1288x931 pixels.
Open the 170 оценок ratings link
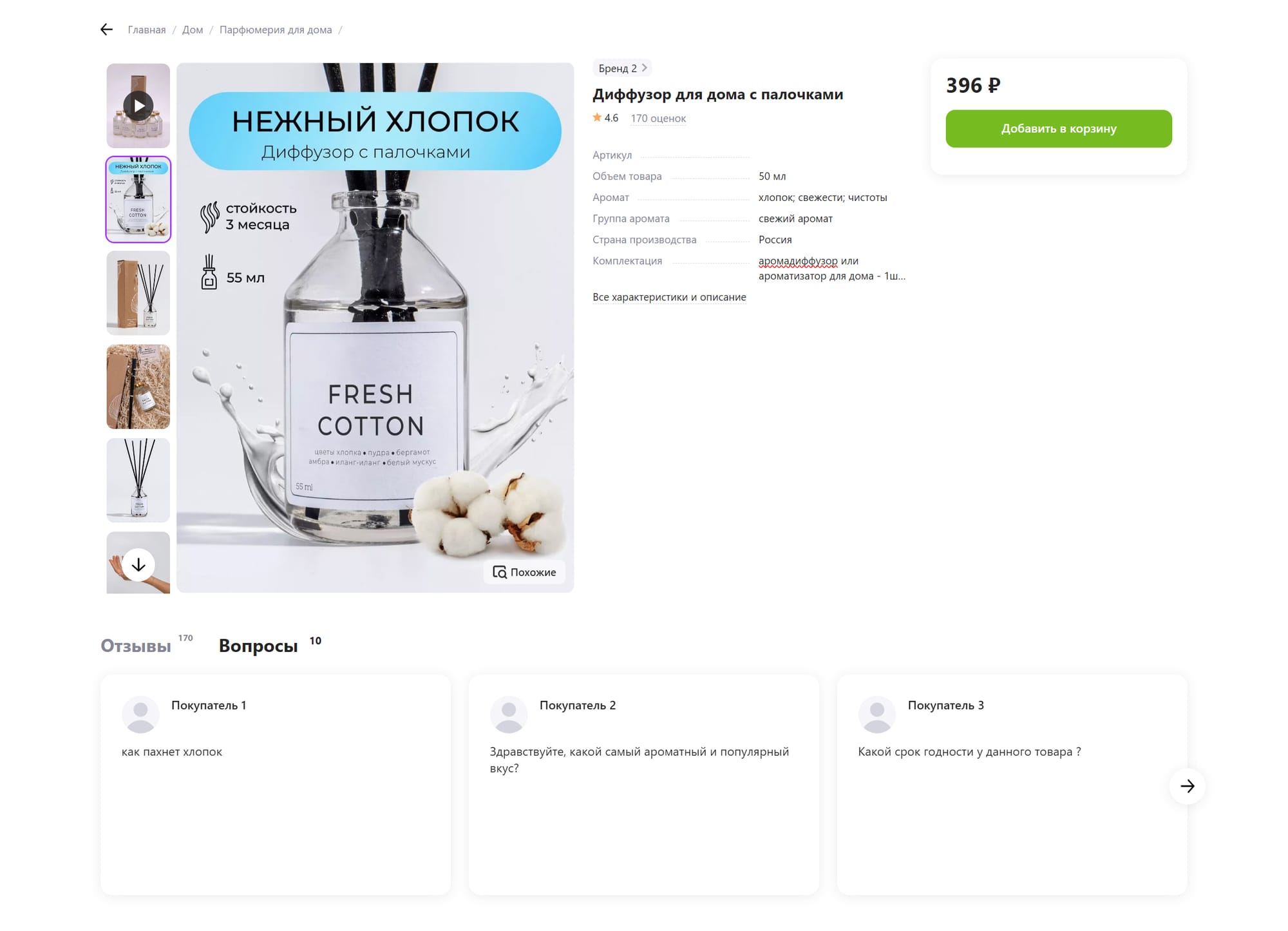658,119
